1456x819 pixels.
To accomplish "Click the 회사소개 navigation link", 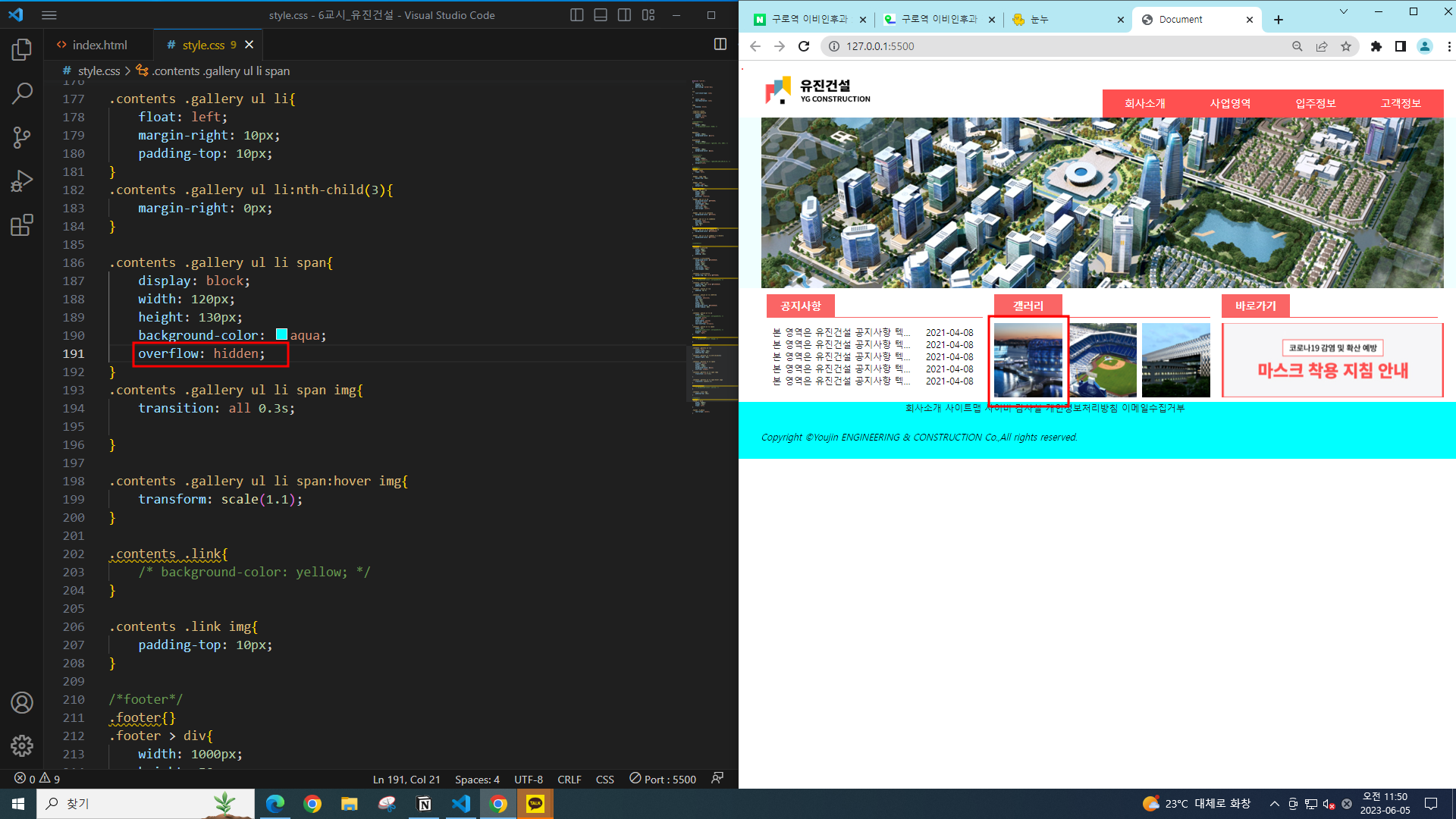I will coord(1144,104).
